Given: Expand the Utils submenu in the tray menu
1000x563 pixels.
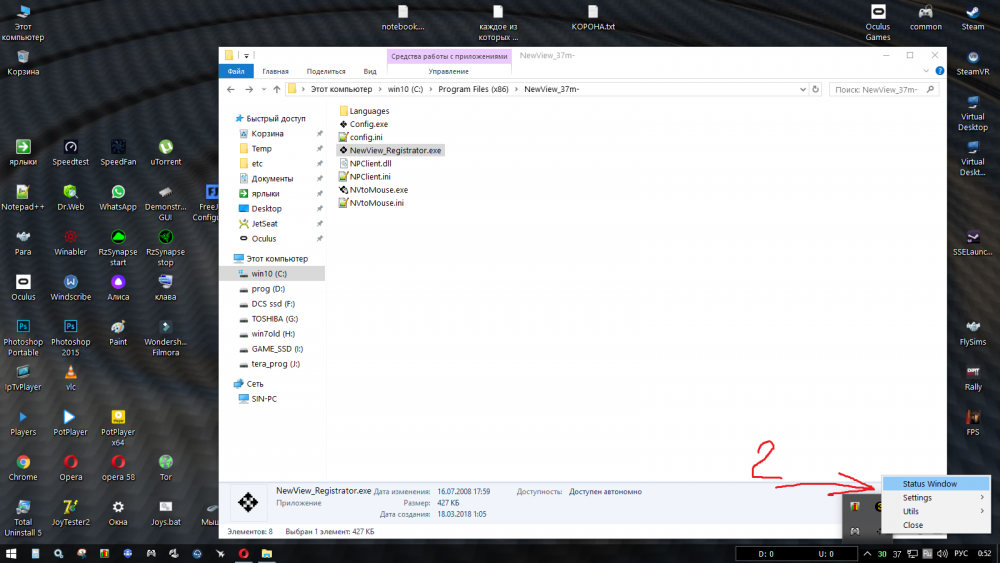Looking at the screenshot, I should (936, 511).
